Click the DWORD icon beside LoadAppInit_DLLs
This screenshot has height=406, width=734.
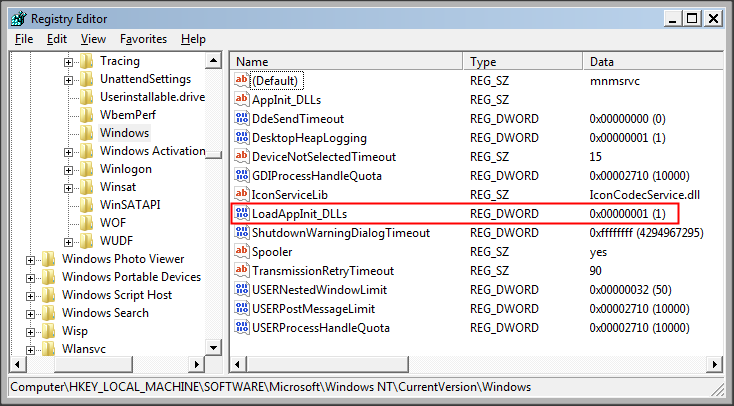pos(242,214)
